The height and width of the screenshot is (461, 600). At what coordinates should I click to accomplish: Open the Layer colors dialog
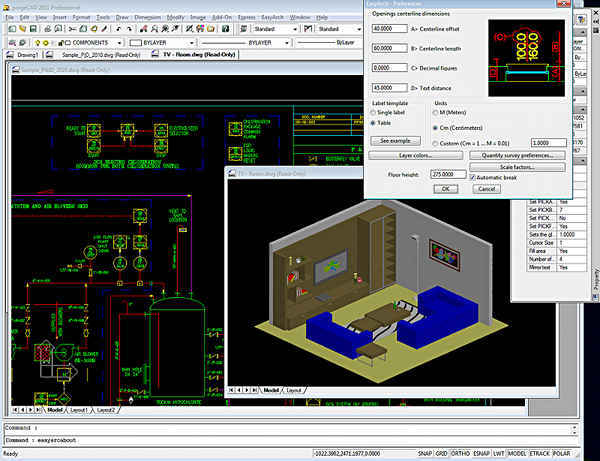(416, 155)
